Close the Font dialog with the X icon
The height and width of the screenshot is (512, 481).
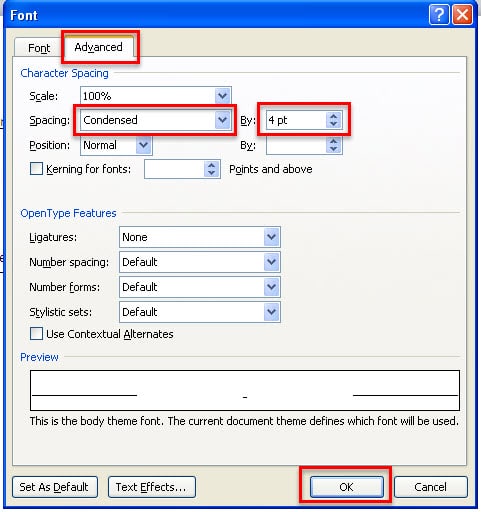[462, 15]
